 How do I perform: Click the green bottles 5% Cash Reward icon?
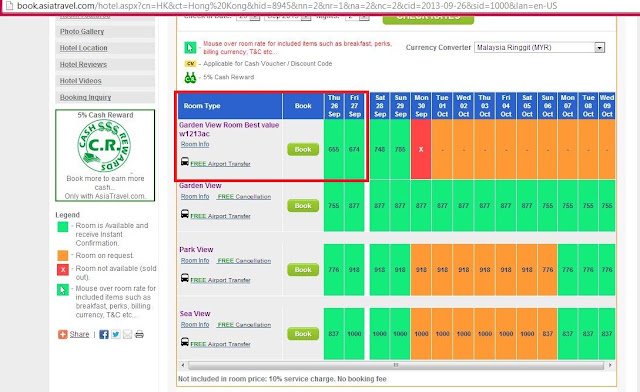point(190,77)
